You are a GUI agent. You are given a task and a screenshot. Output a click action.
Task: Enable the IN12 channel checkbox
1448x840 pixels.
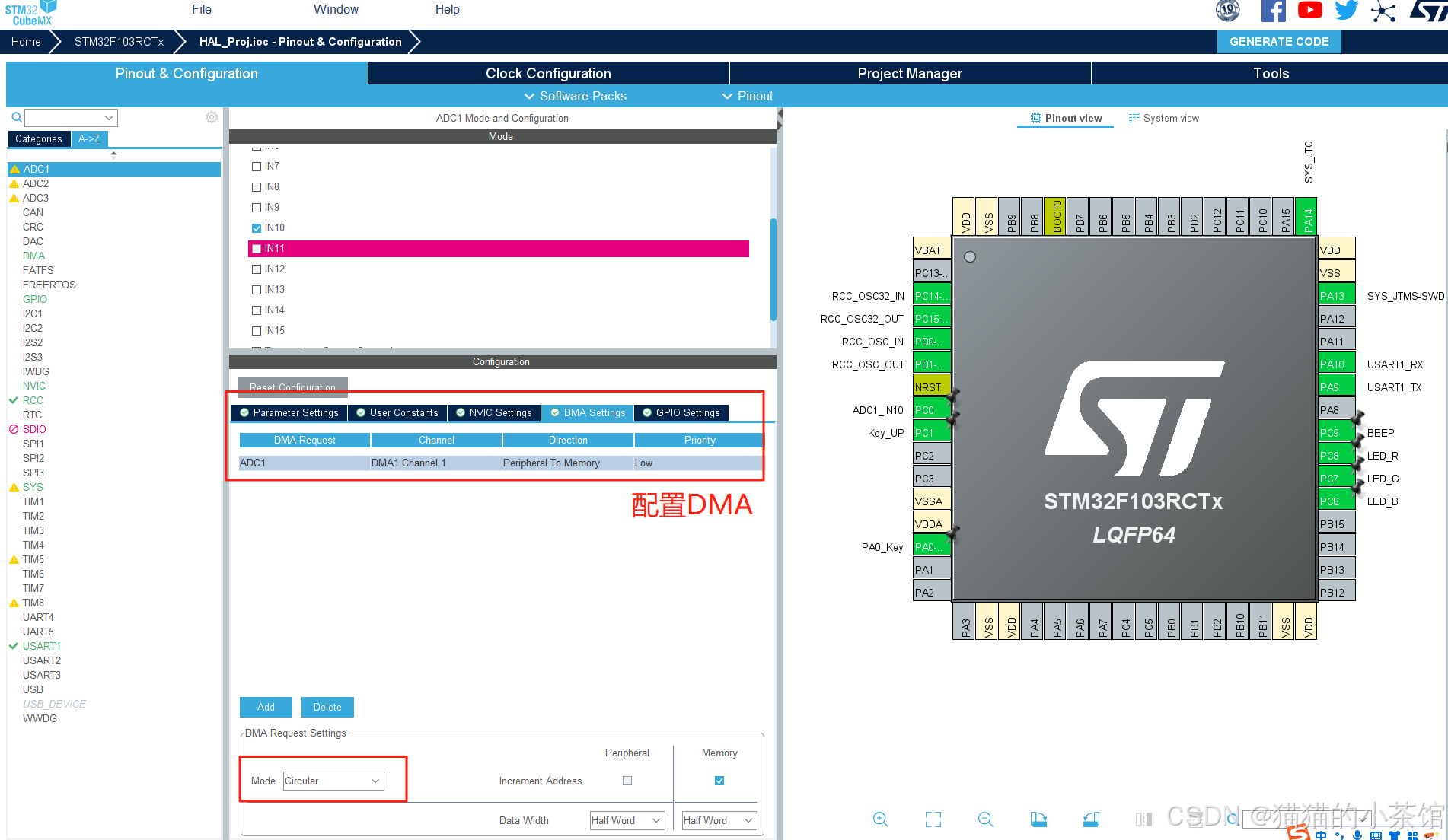coord(257,269)
